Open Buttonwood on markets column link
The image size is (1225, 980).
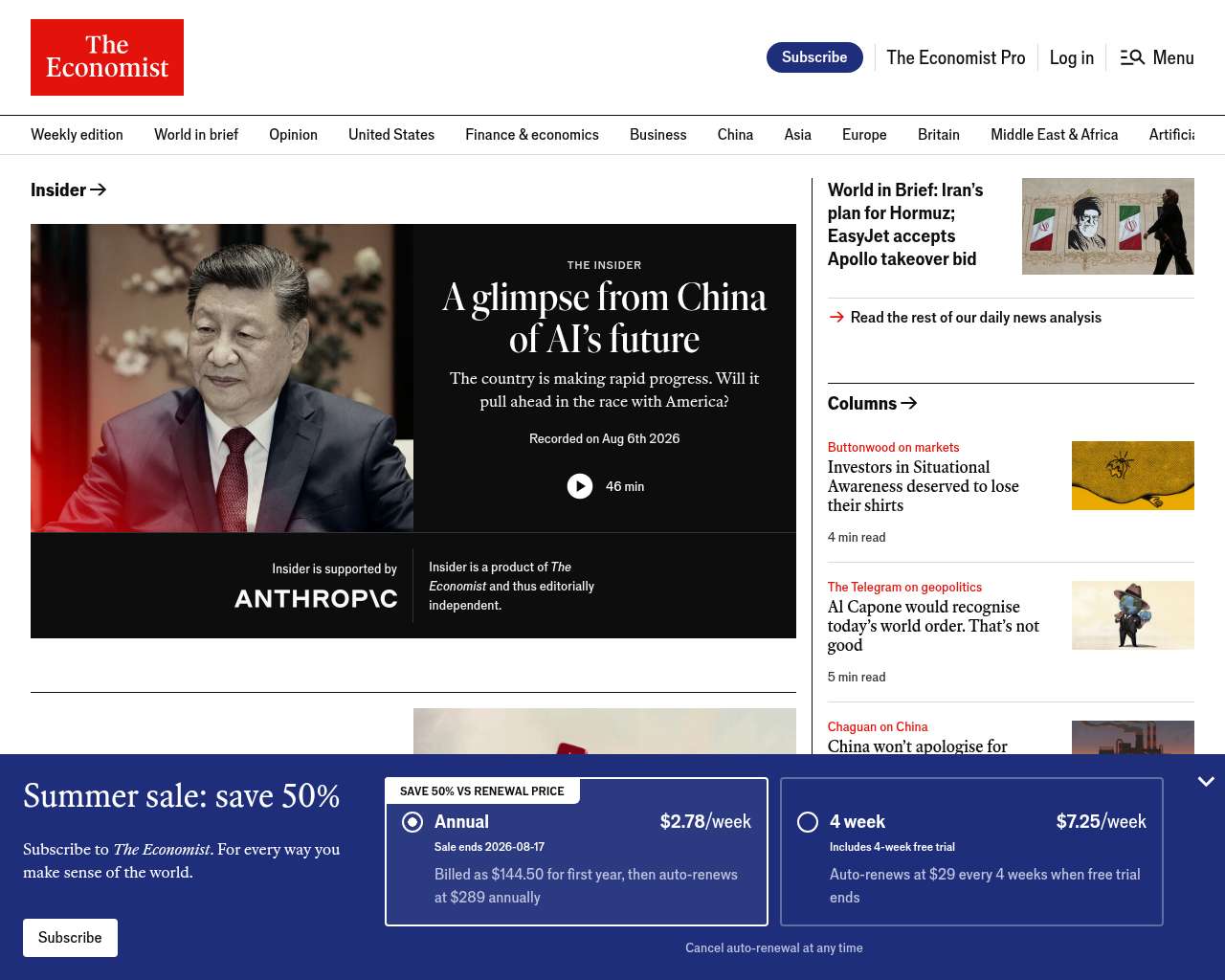point(893,447)
